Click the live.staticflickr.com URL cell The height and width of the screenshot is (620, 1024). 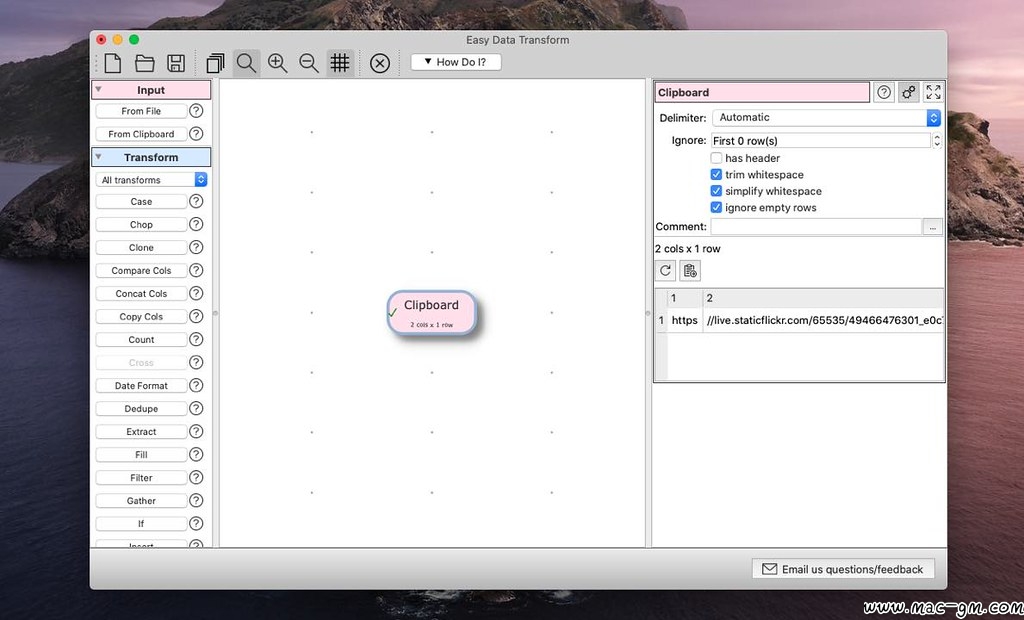823,320
